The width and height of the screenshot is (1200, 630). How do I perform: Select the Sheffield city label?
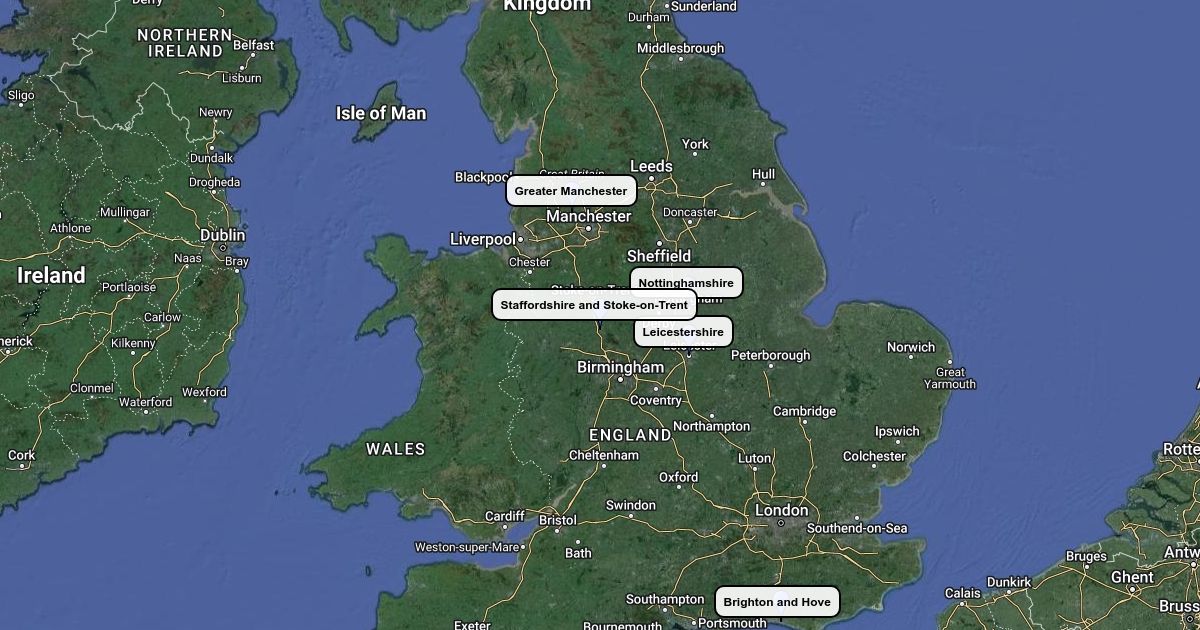pyautogui.click(x=659, y=256)
